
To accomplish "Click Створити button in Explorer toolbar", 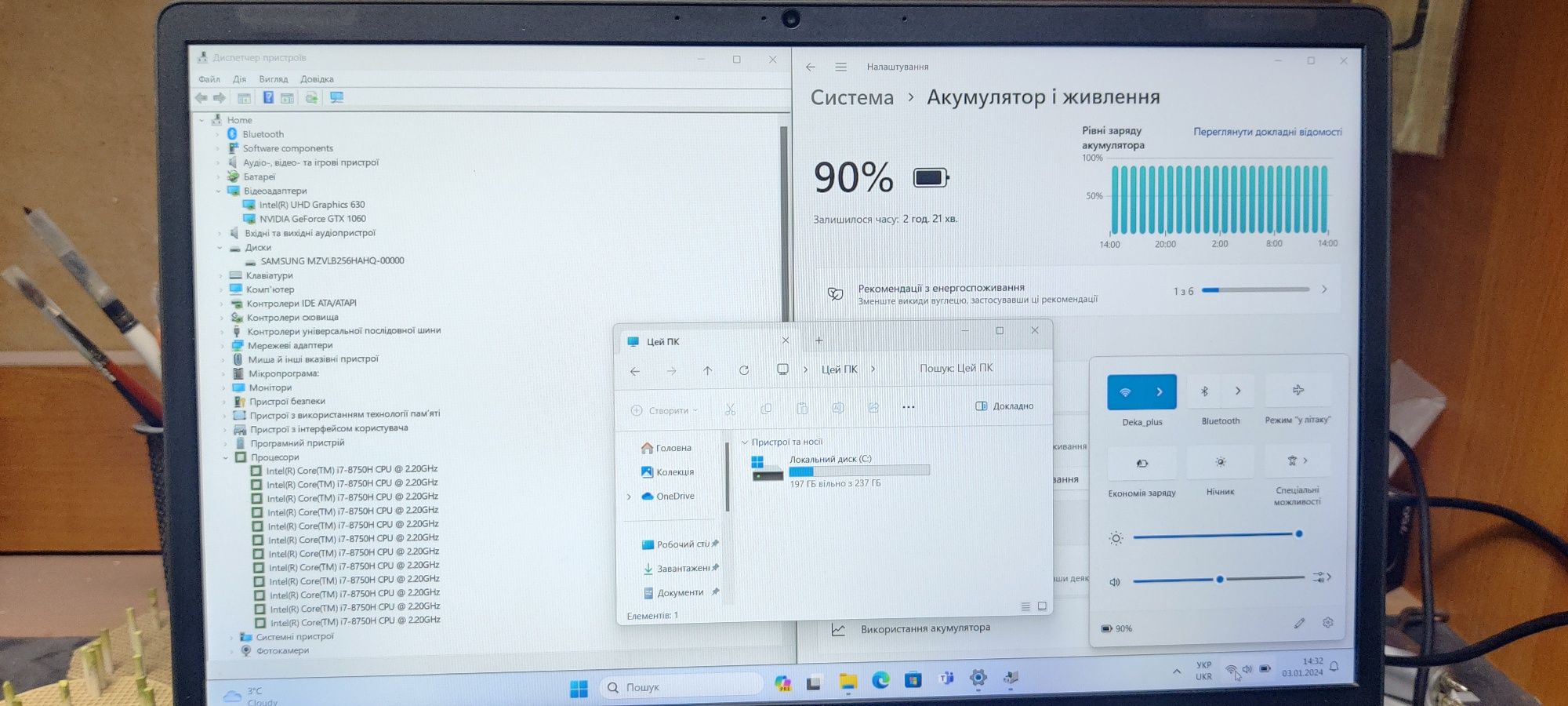I will point(664,410).
